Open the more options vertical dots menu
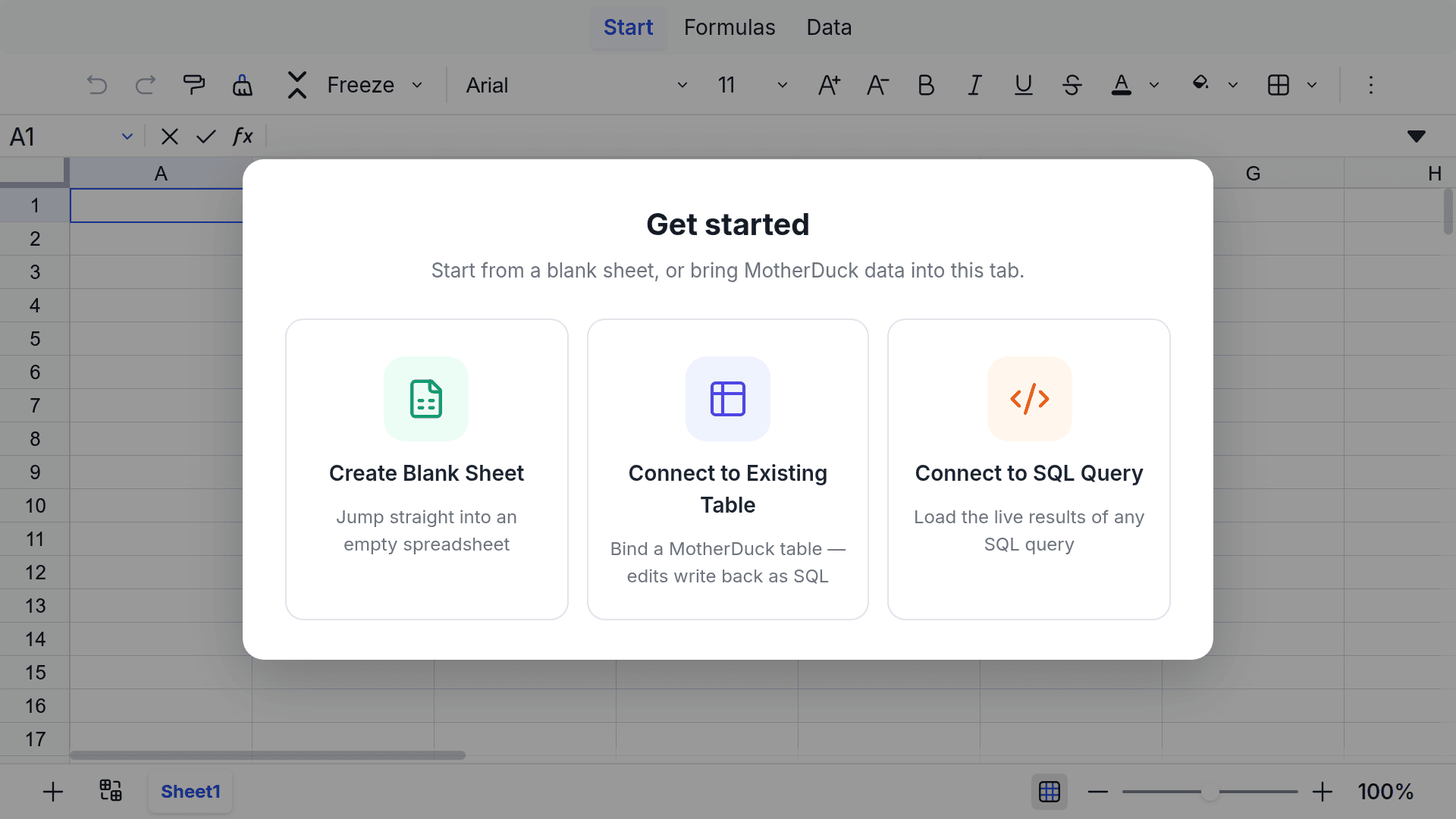Image resolution: width=1456 pixels, height=819 pixels. pyautogui.click(x=1371, y=85)
